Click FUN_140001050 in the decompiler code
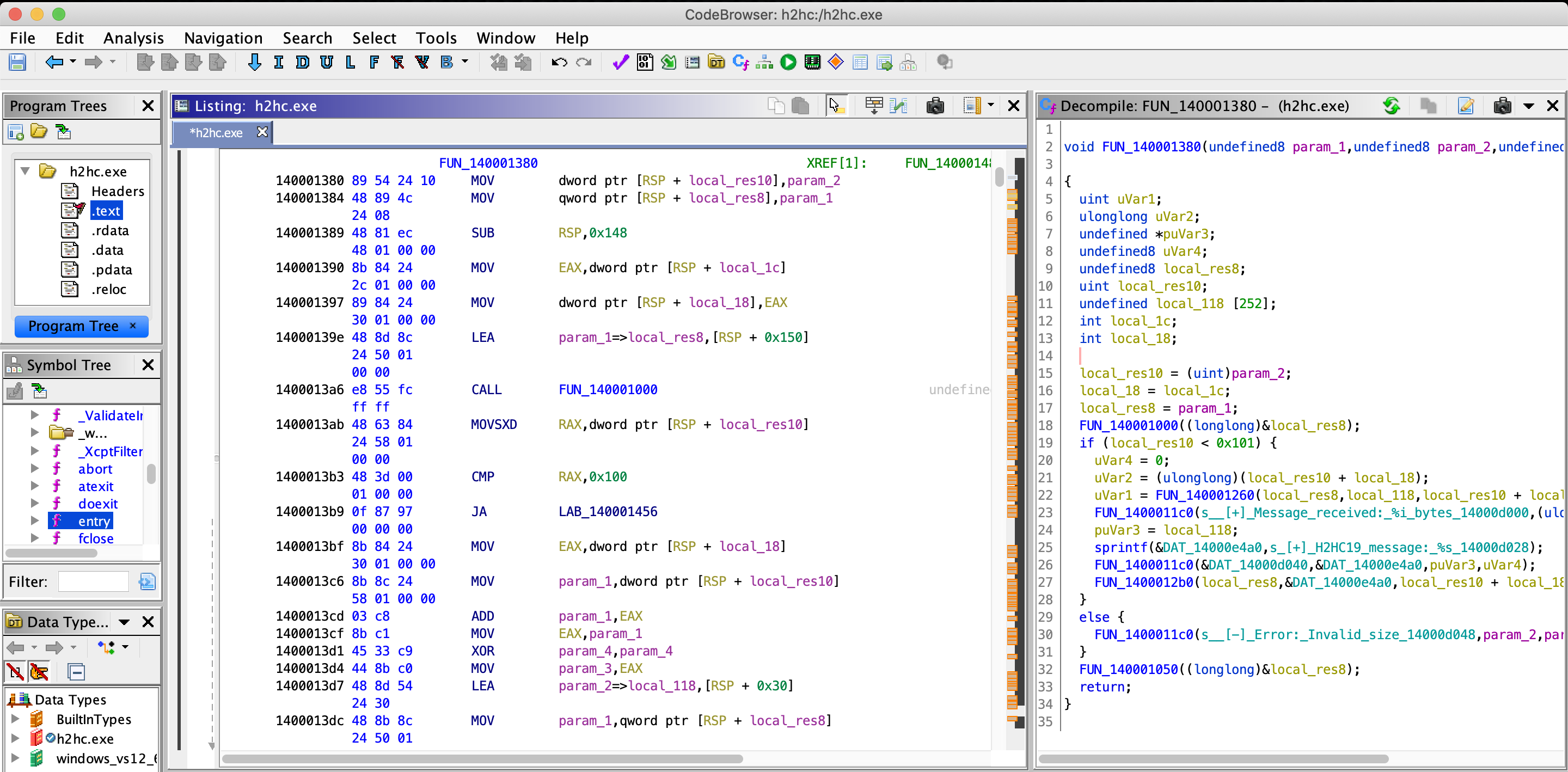This screenshot has height=772, width=1568. tap(1128, 669)
